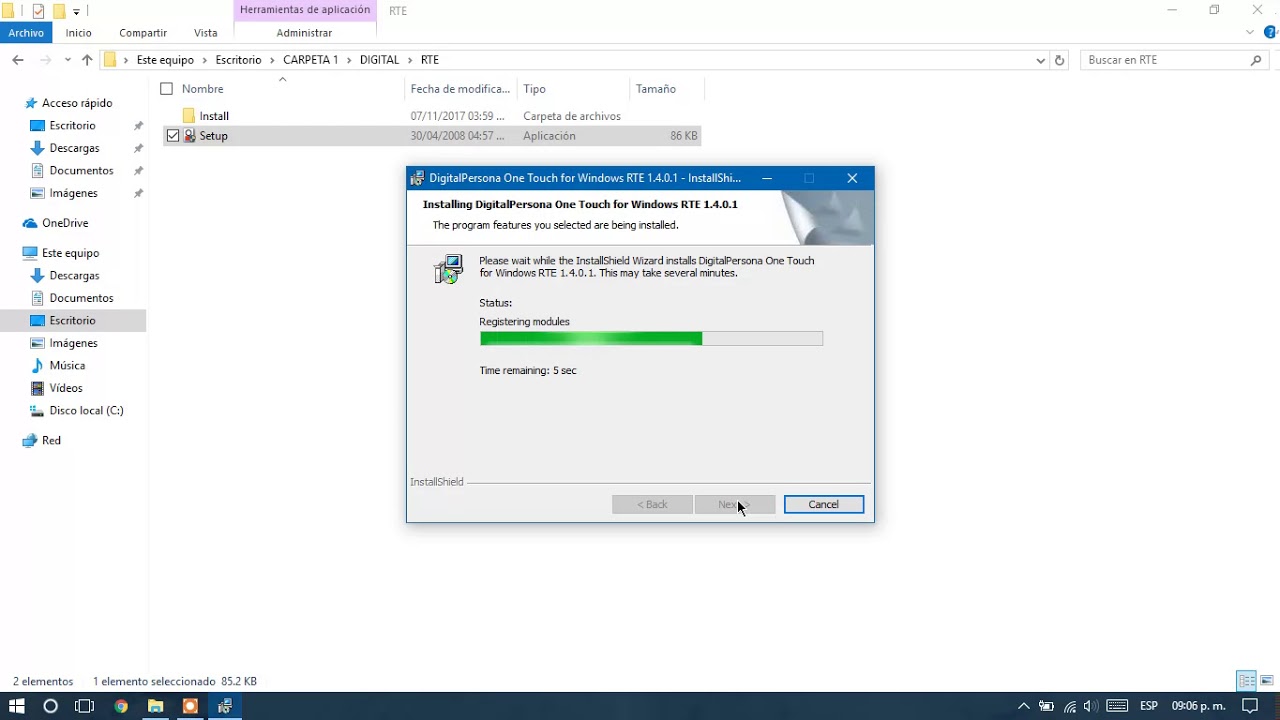
Task: Click 'Este equipo' in address breadcrumb
Action: point(165,60)
